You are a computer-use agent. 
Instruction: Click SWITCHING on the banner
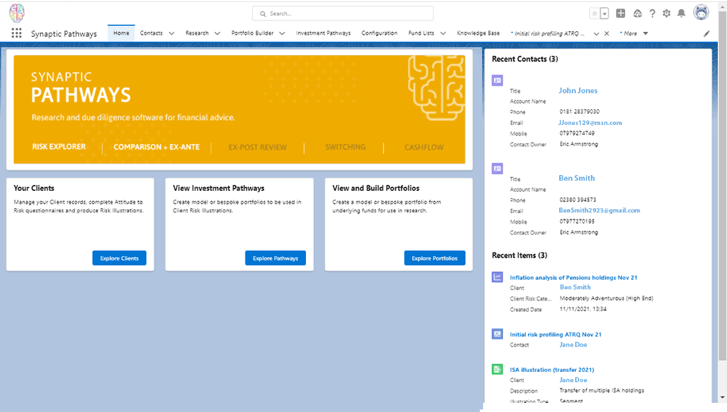click(x=345, y=147)
